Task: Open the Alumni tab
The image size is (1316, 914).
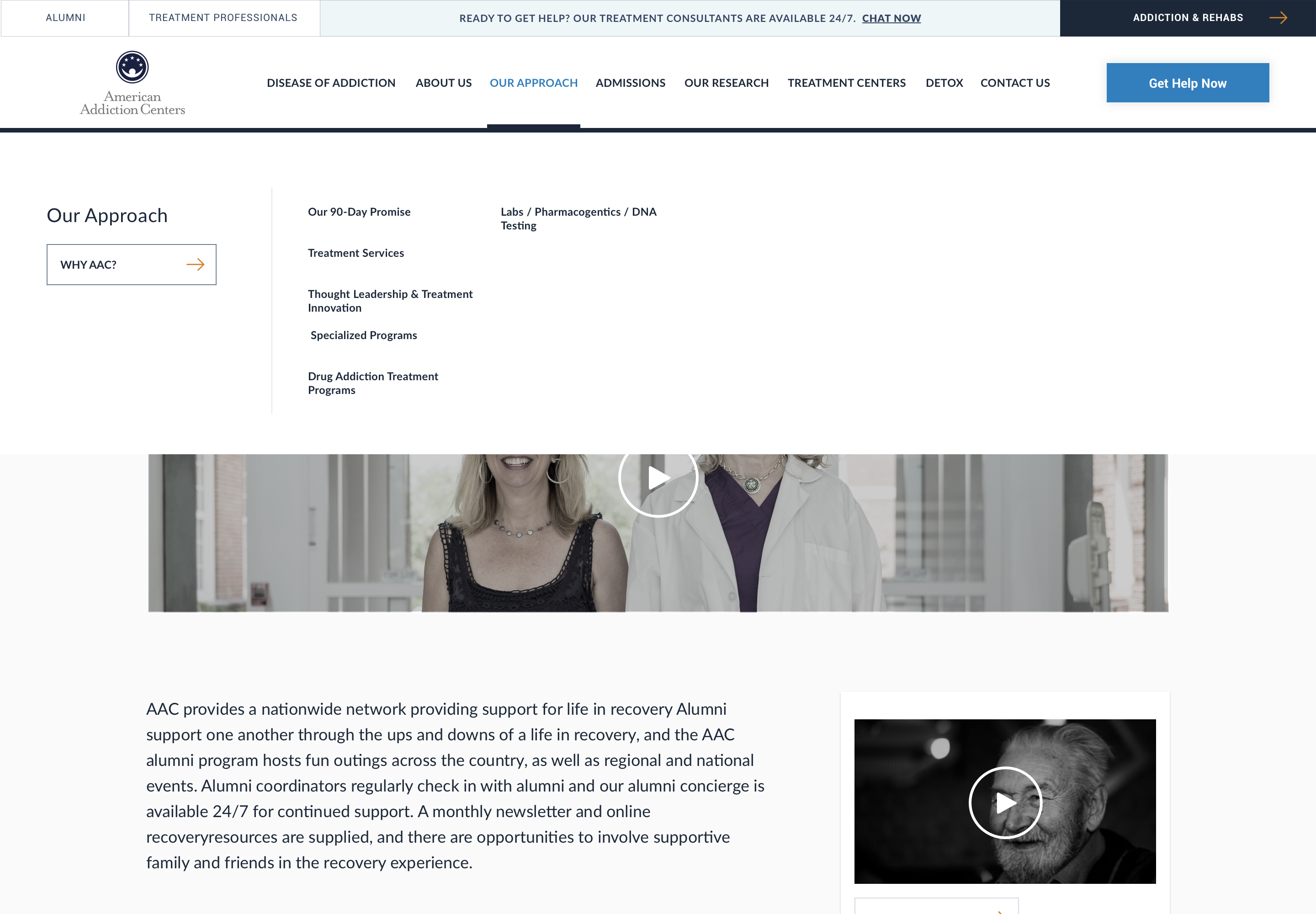Action: click(x=65, y=18)
